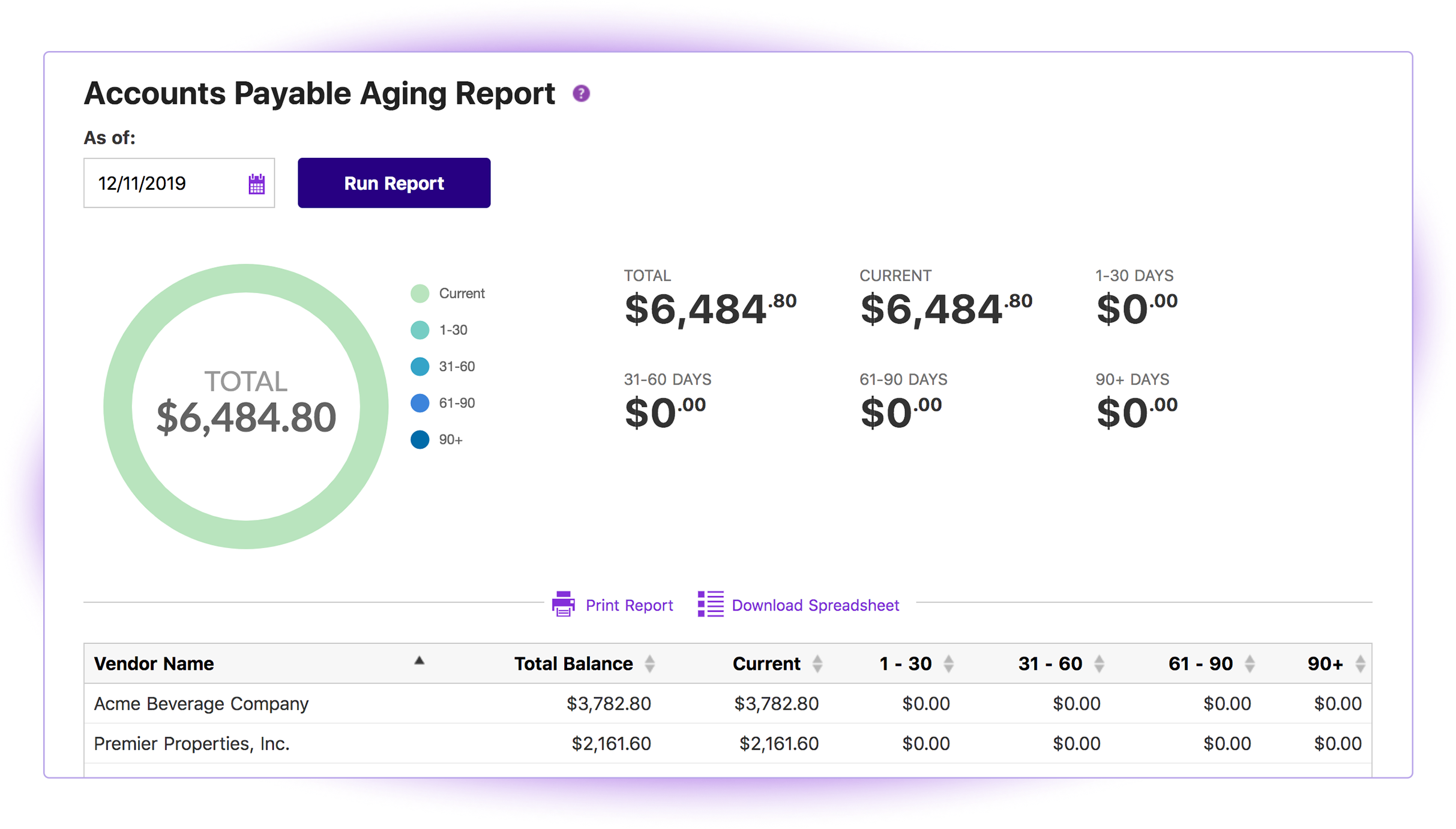This screenshot has width=1456, height=829.
Task: Sort by 61 - 90 column arrows
Action: tap(1250, 664)
